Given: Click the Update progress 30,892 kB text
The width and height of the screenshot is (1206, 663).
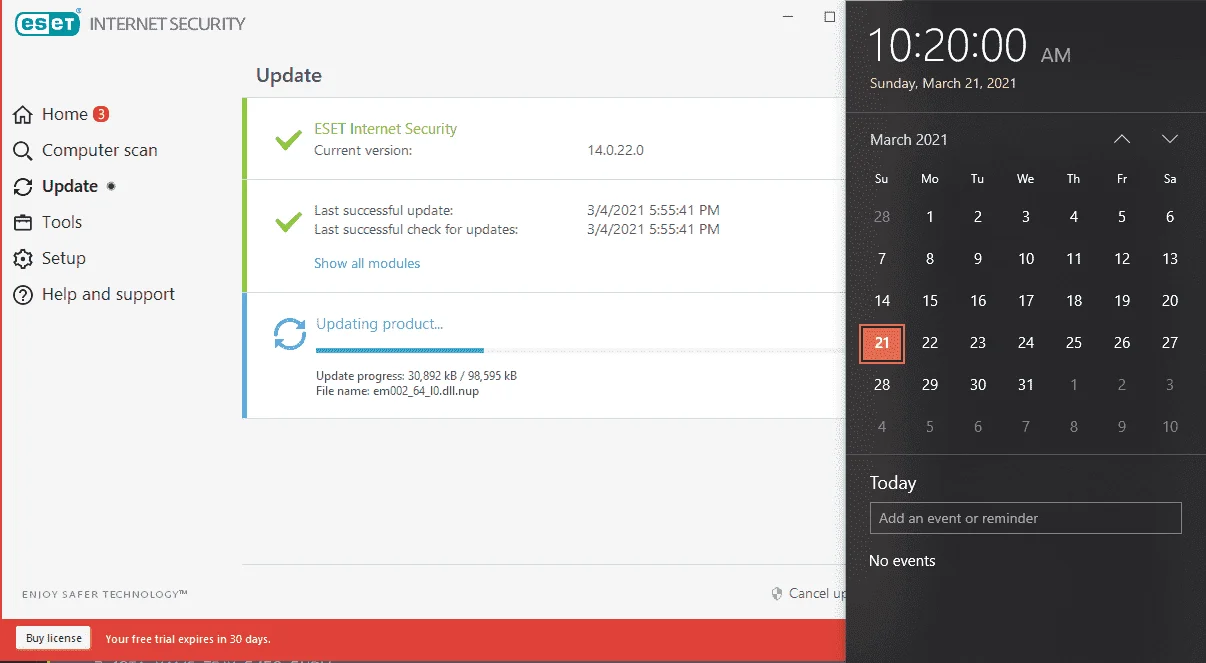Looking at the screenshot, I should [x=416, y=376].
